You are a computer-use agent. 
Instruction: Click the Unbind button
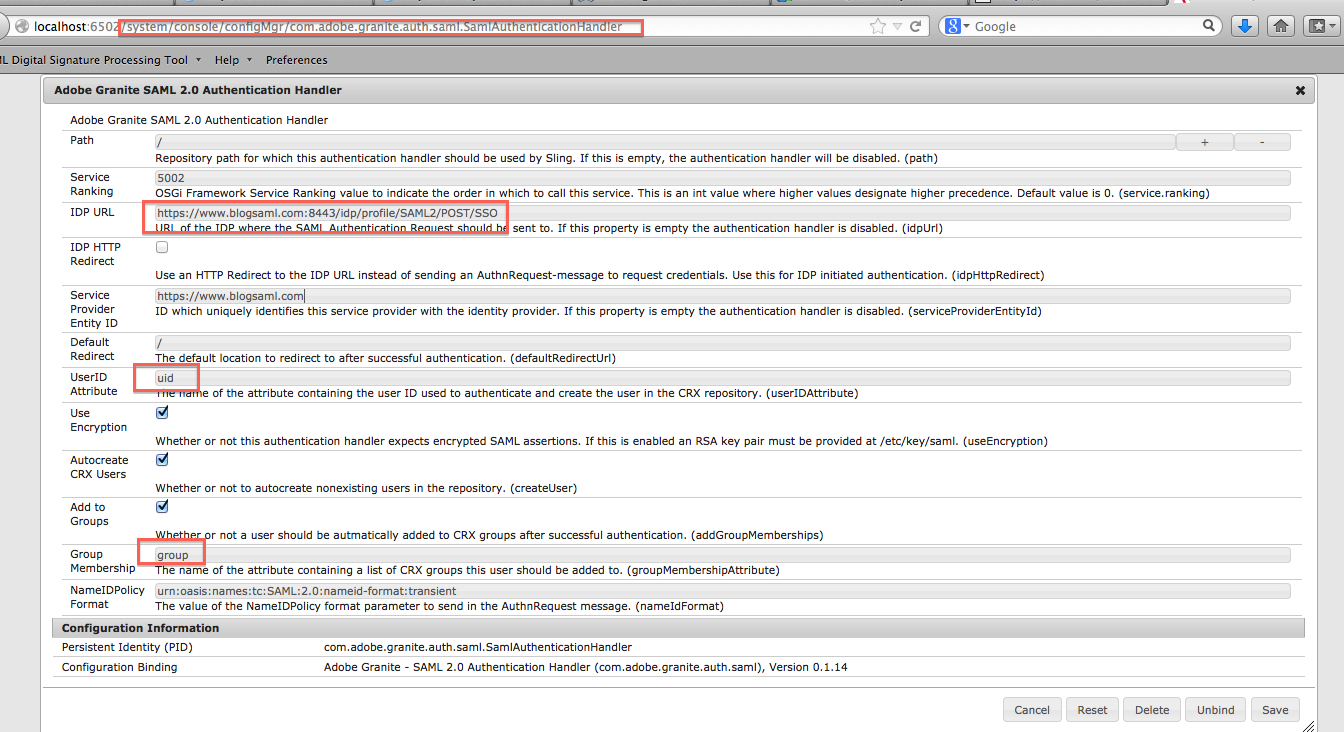point(1215,710)
